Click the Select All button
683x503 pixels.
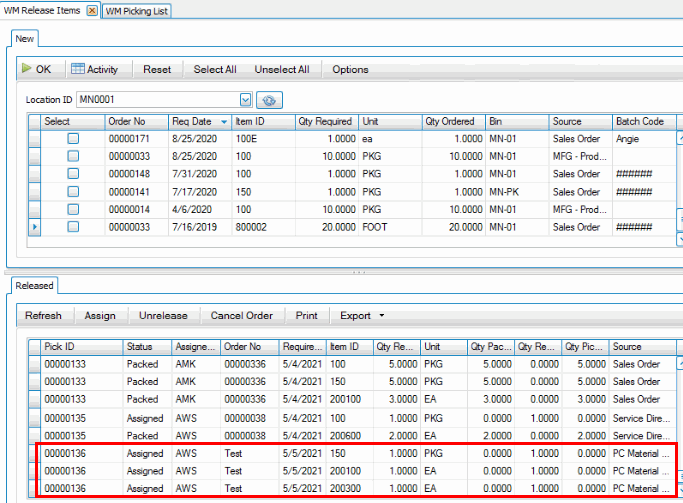click(x=215, y=70)
